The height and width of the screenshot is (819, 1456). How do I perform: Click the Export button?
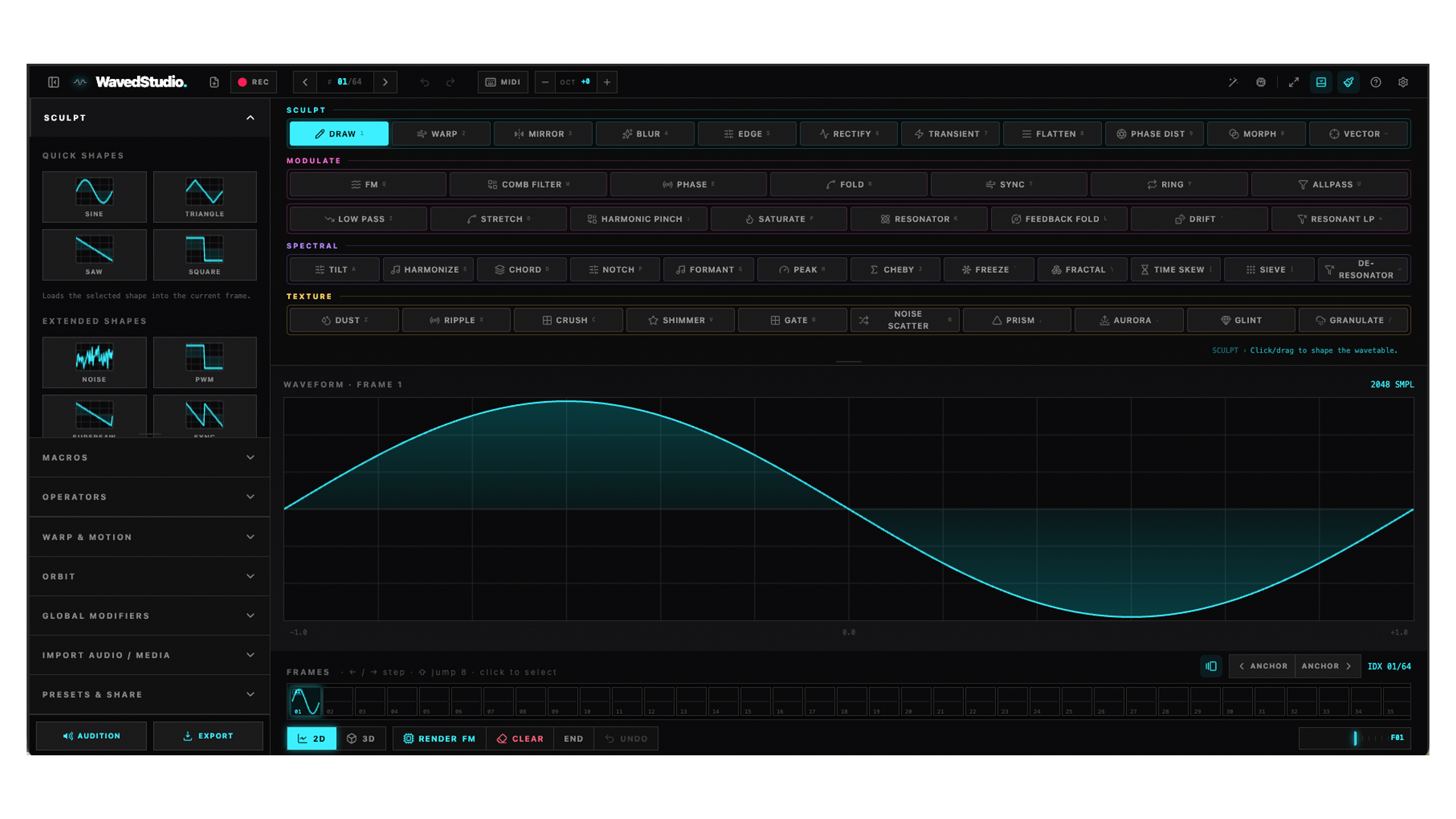208,736
